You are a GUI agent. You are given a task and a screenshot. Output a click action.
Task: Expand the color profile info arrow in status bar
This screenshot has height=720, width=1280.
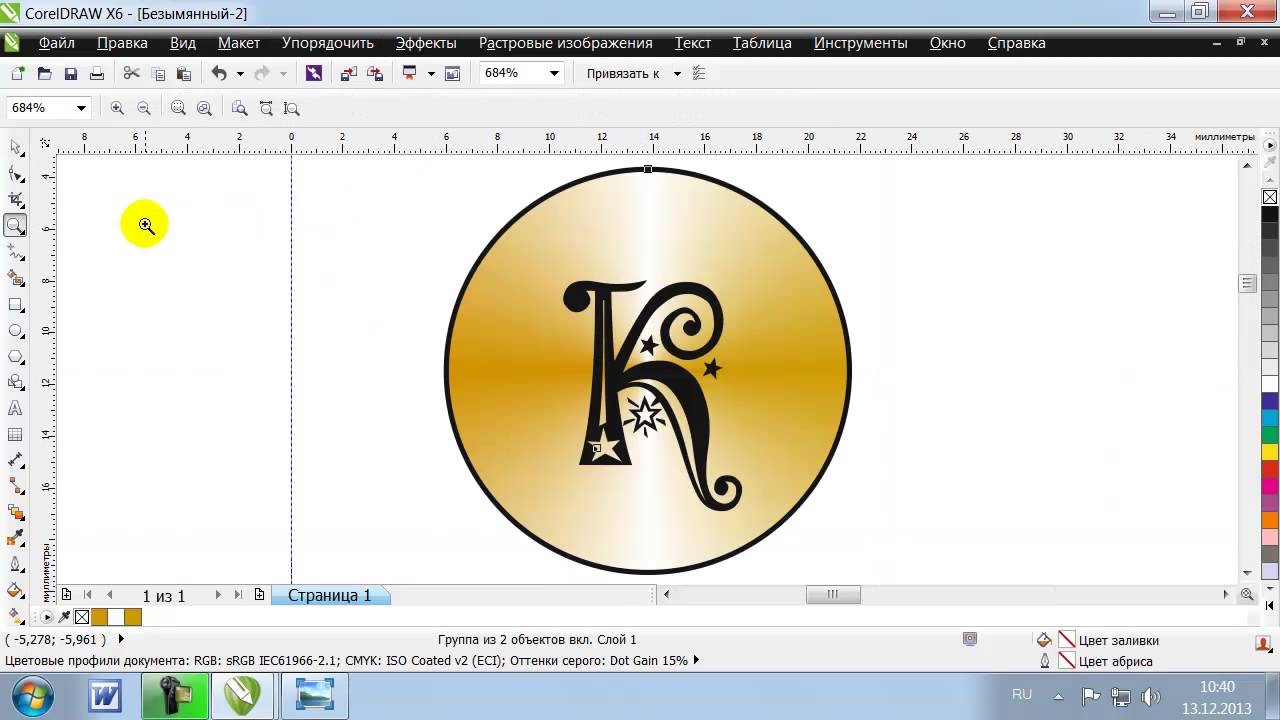coord(696,660)
